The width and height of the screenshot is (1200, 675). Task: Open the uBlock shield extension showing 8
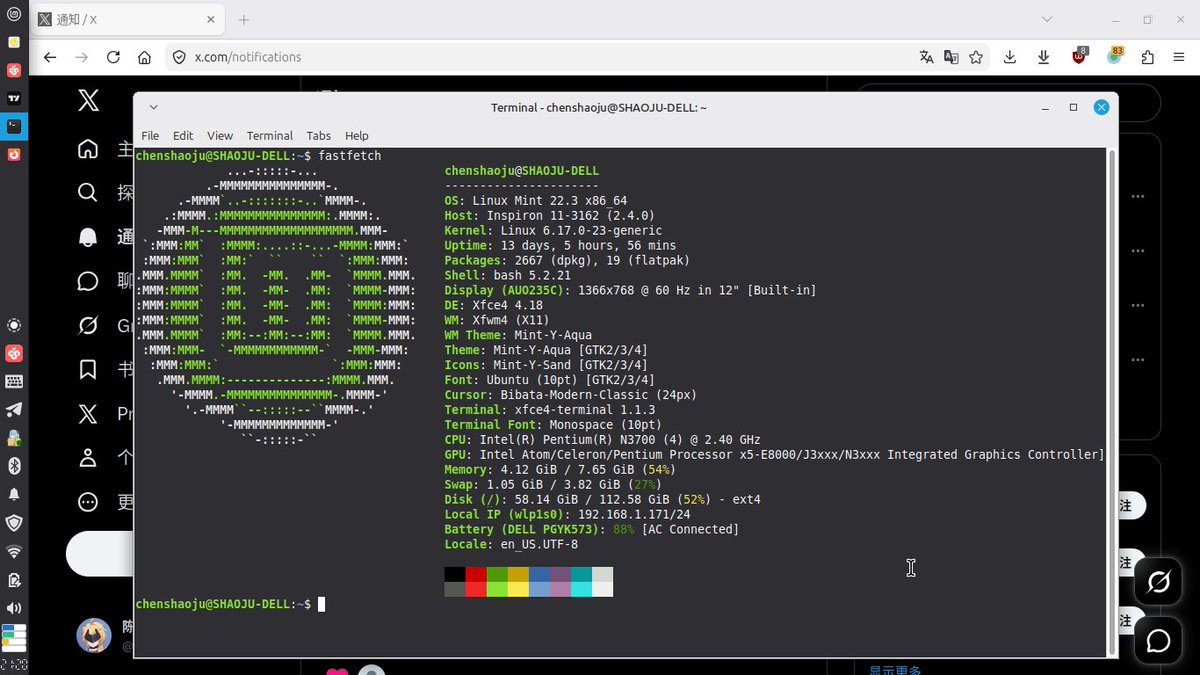[1079, 56]
